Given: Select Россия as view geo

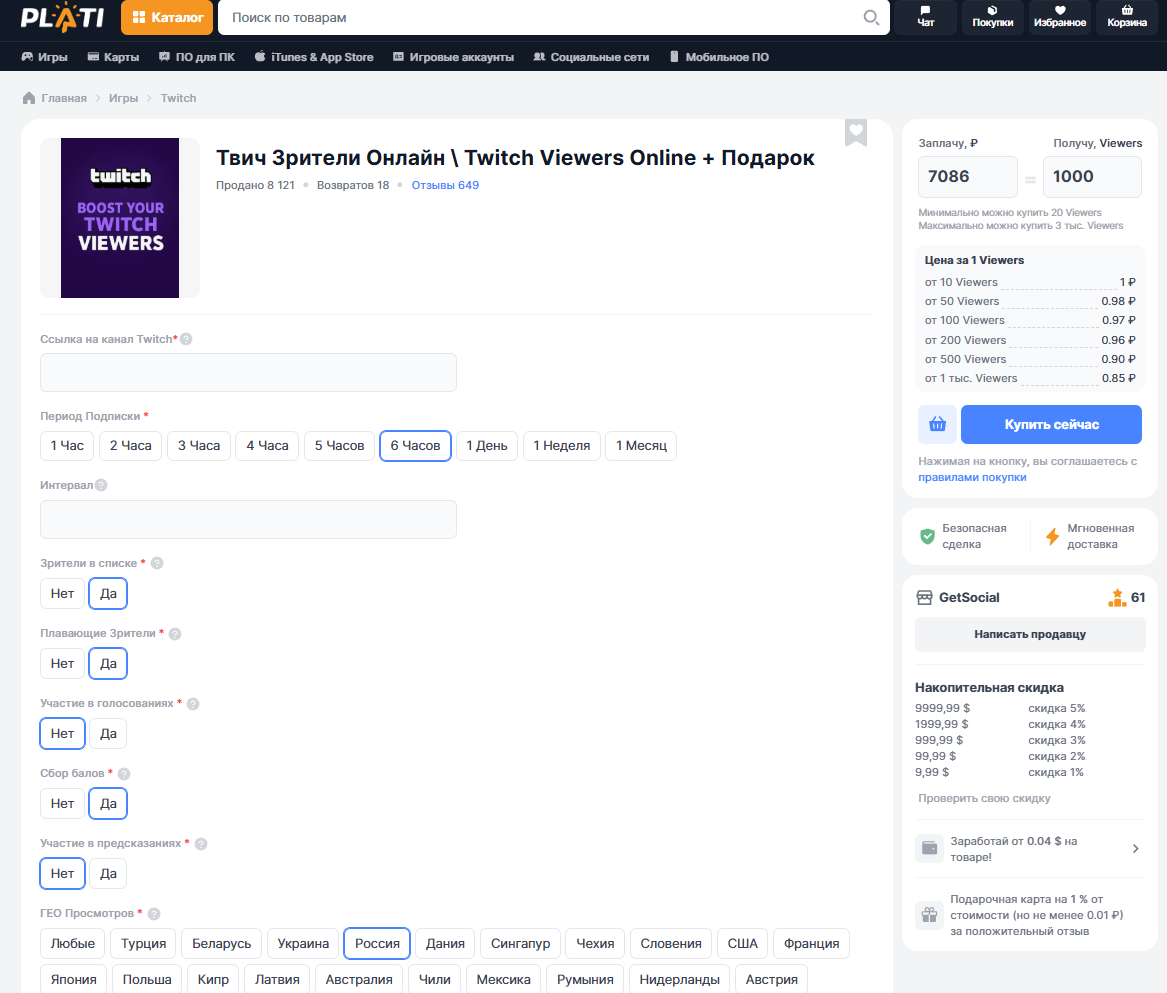Looking at the screenshot, I should (377, 944).
